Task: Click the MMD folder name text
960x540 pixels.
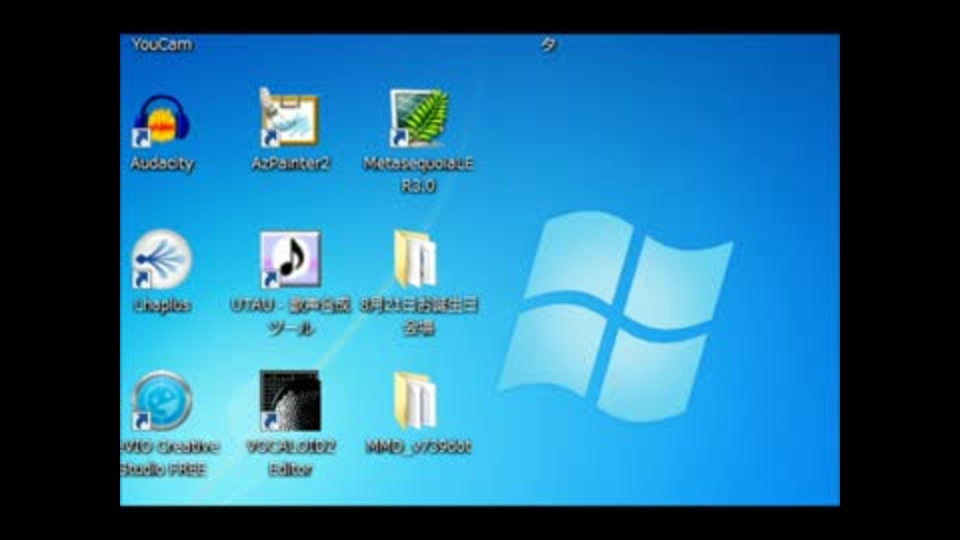Action: pyautogui.click(x=419, y=447)
